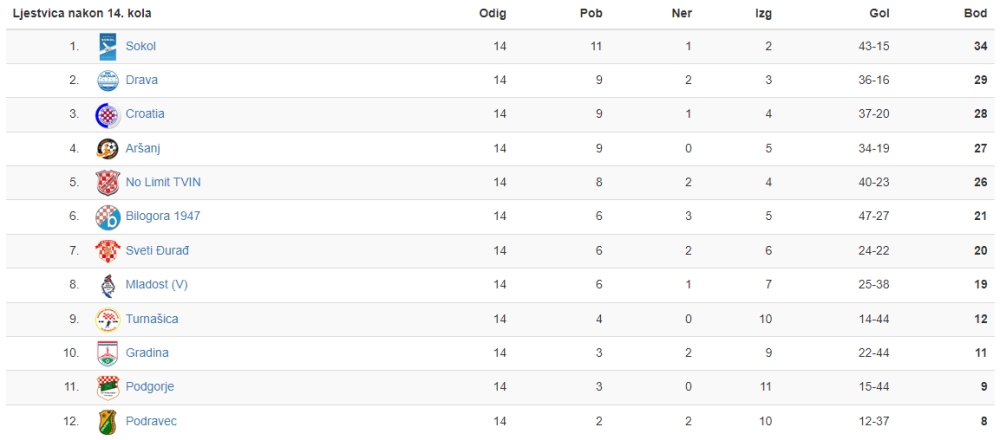The image size is (1000, 440).
Task: Click the Sveti Đurađ checkered crest
Action: [108, 251]
